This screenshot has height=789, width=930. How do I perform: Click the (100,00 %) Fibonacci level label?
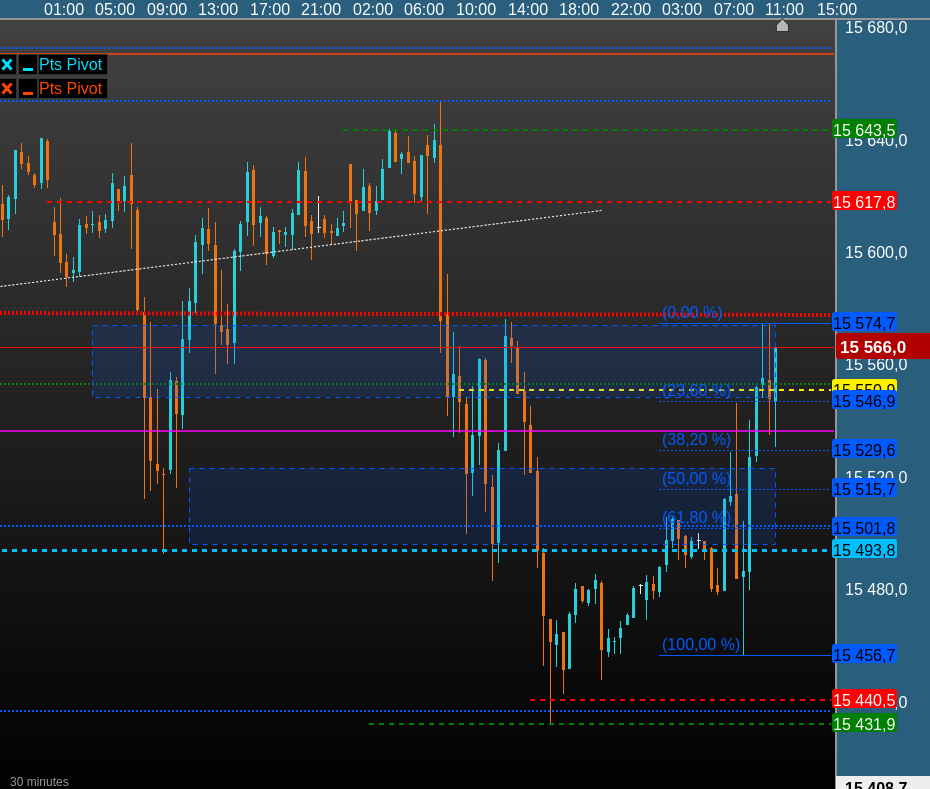(701, 644)
